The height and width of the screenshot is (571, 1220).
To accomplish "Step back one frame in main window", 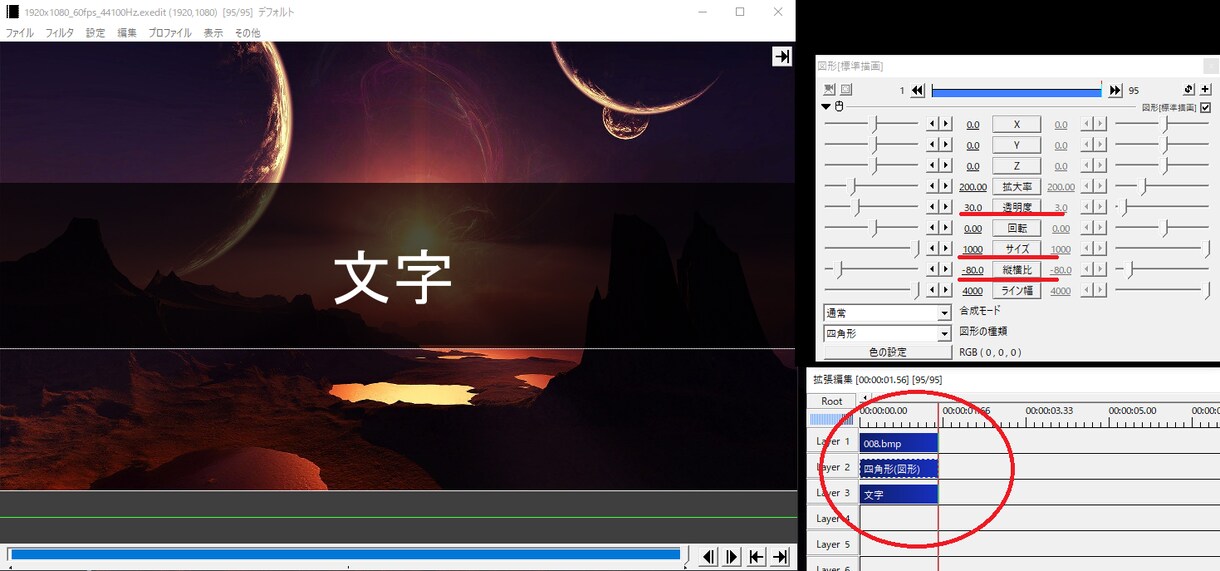I will [x=709, y=557].
